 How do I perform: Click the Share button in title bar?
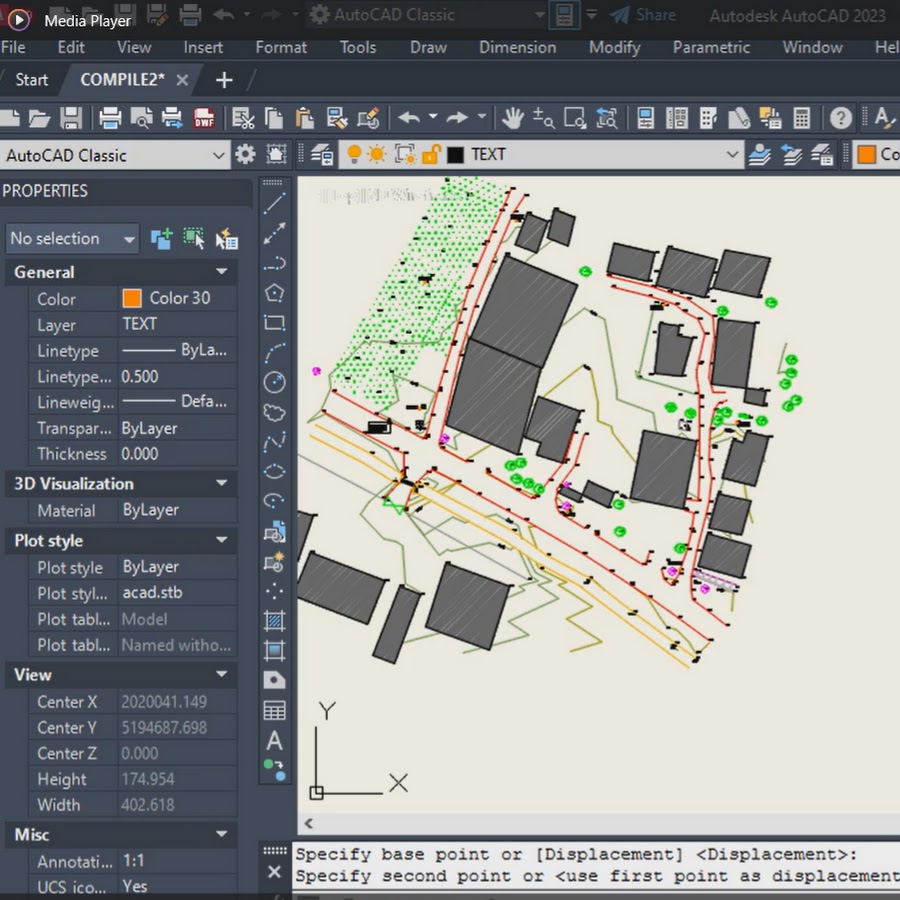tap(643, 15)
